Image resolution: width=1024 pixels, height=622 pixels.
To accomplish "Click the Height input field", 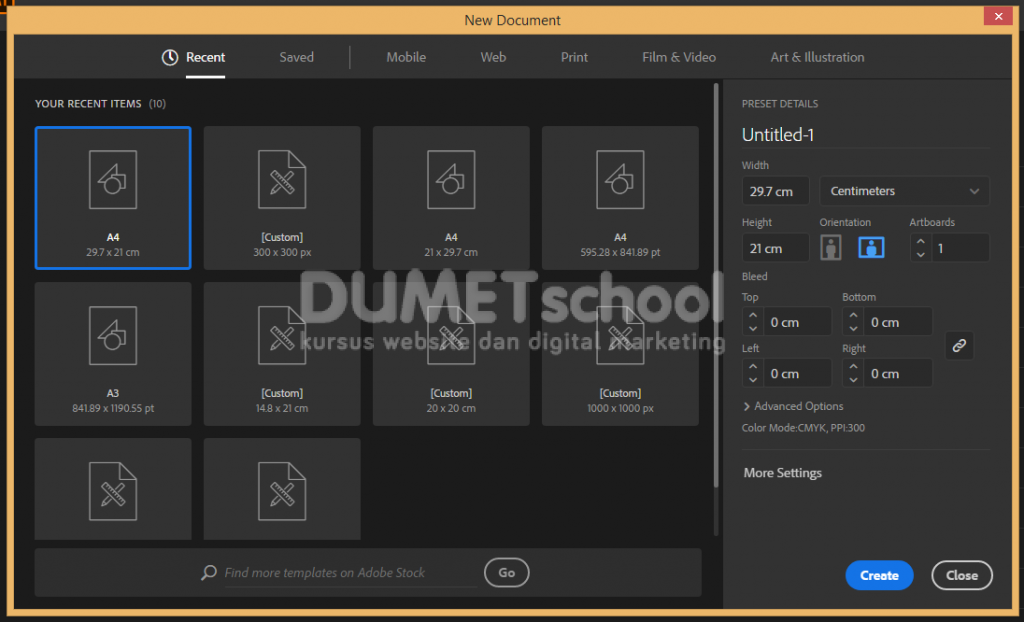I will coord(776,248).
